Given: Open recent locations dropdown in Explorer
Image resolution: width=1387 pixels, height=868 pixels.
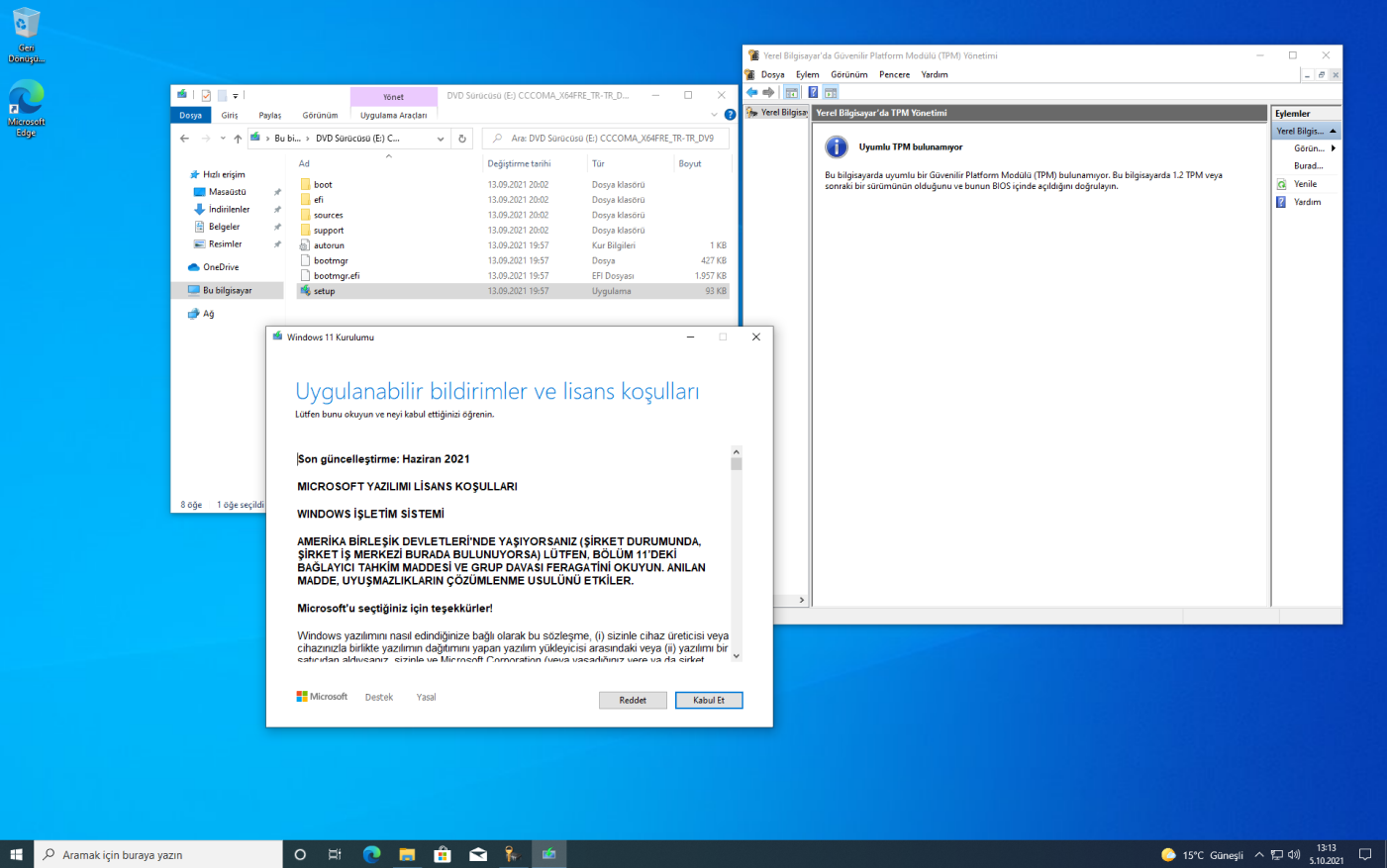Looking at the screenshot, I should point(223,139).
